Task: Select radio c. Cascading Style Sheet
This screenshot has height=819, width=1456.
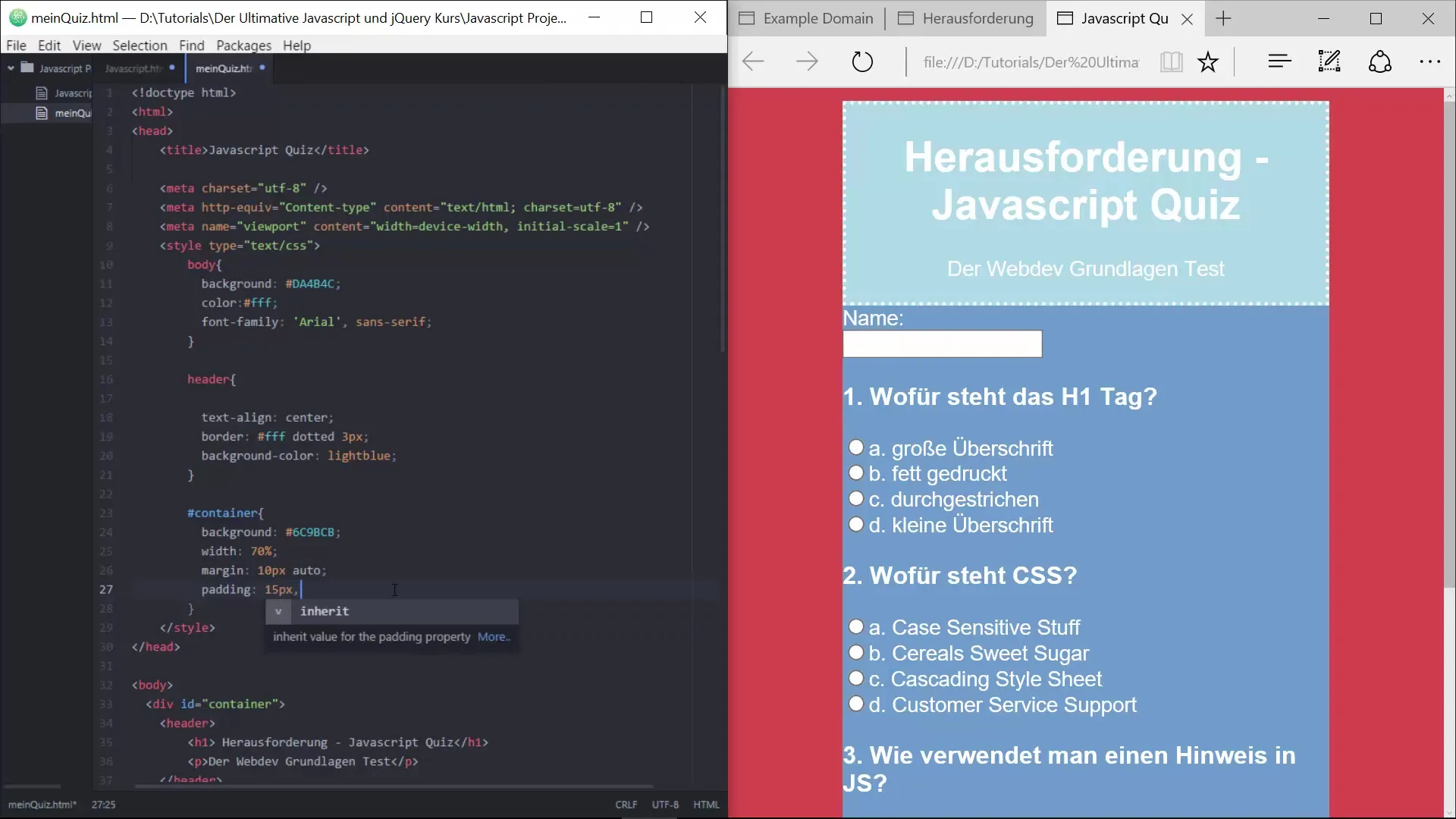Action: 856,679
